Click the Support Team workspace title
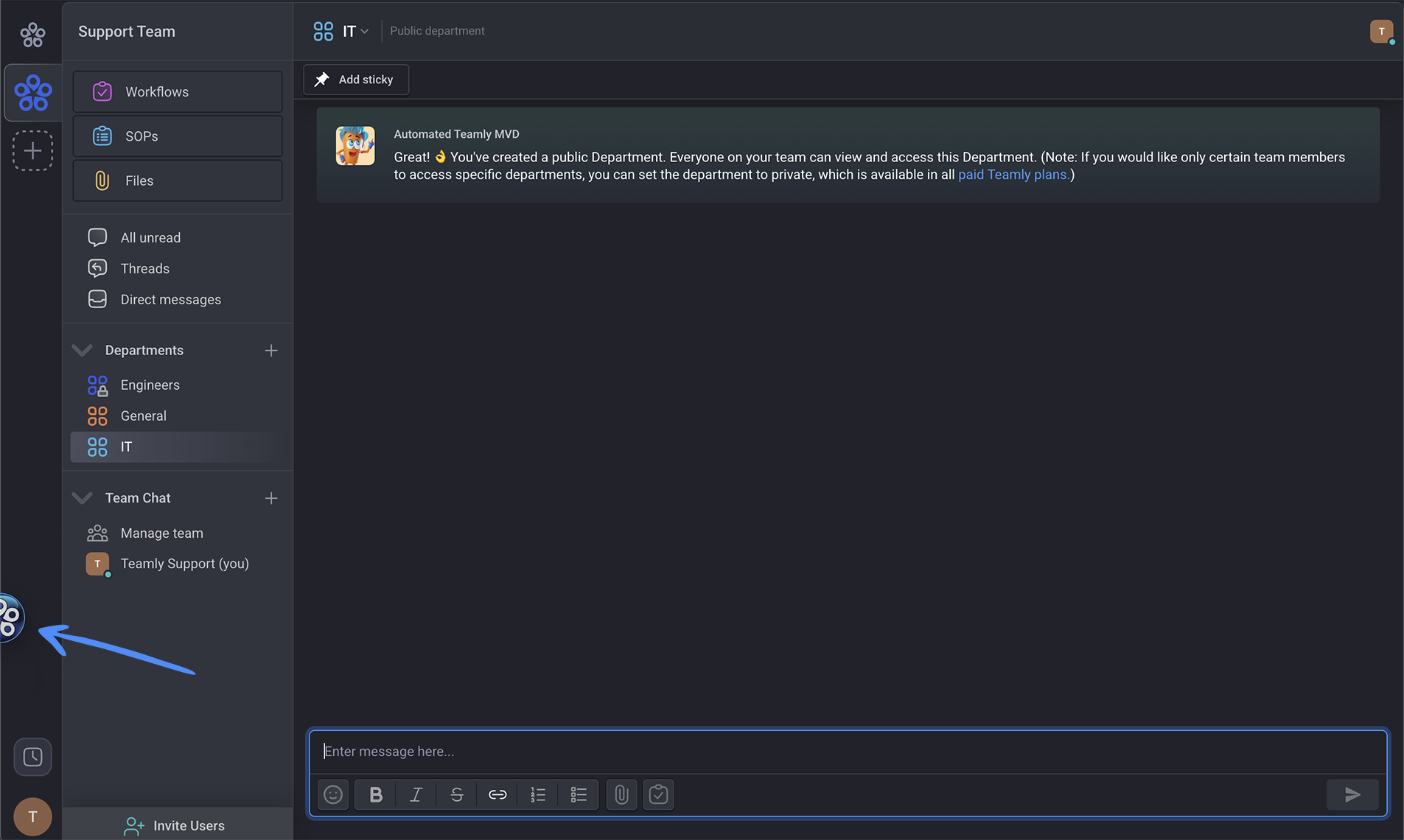 coord(127,32)
